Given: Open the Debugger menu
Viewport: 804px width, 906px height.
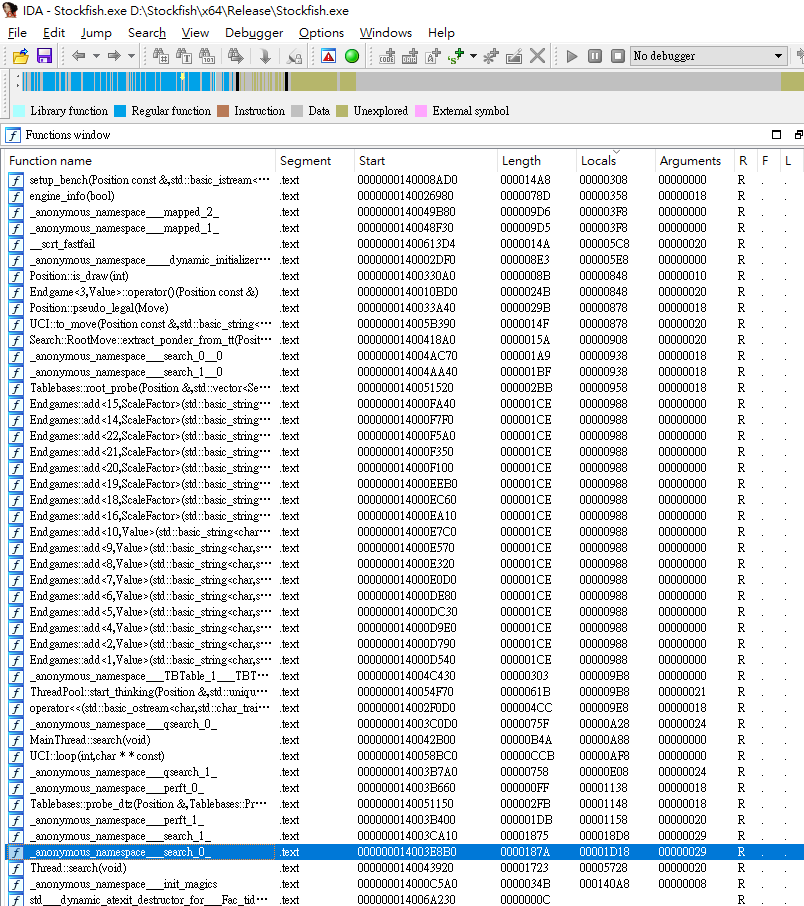Looking at the screenshot, I should pos(254,33).
